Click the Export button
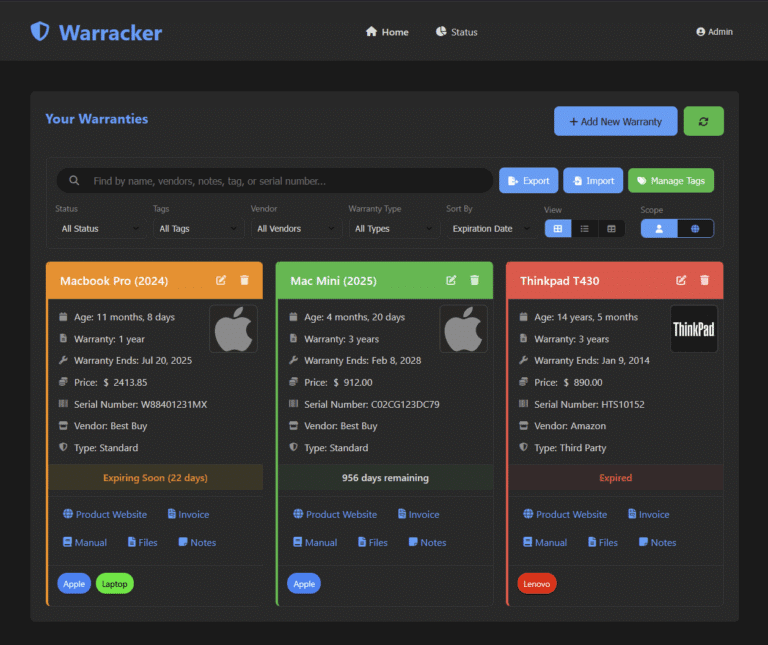 pos(528,181)
